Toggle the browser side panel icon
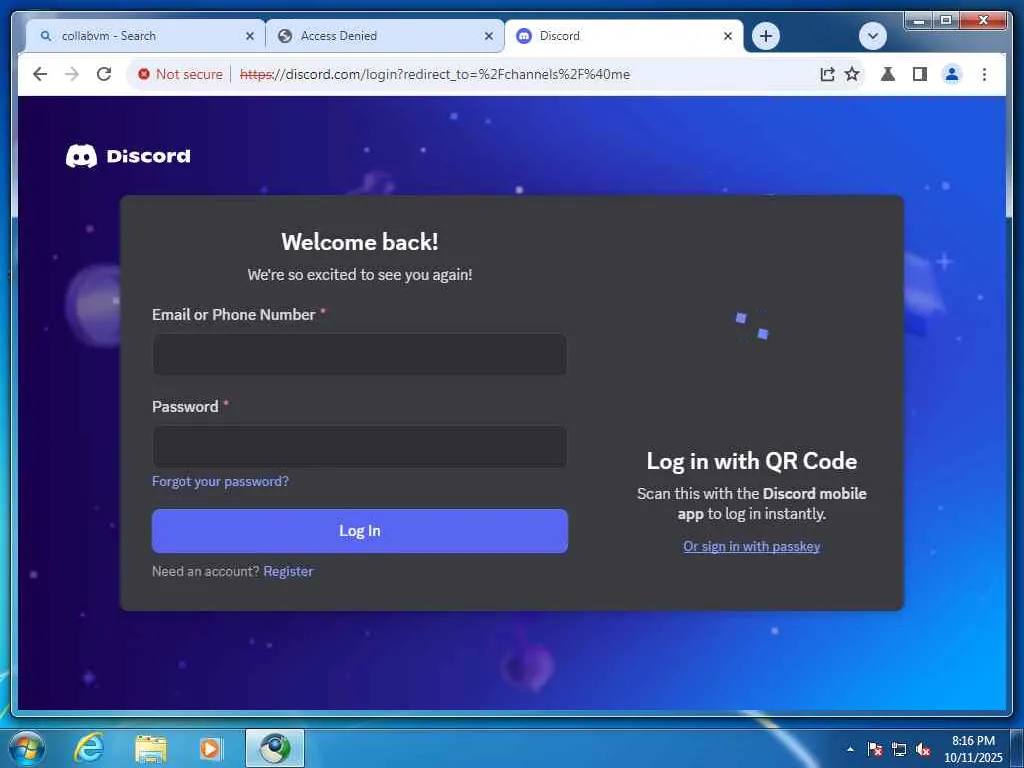This screenshot has height=768, width=1024. 920,74
